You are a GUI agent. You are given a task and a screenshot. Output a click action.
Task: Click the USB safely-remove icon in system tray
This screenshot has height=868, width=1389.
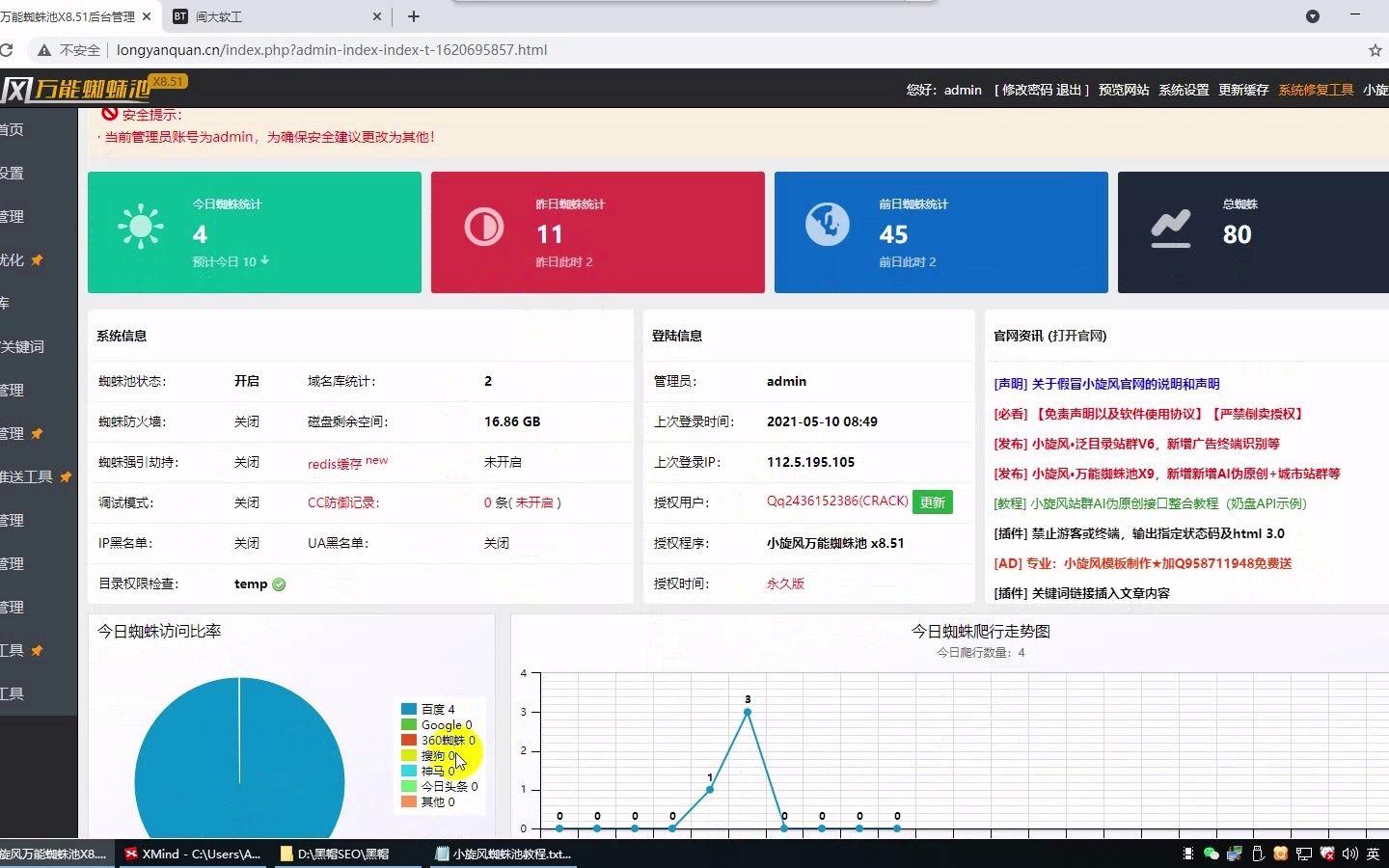click(1258, 854)
